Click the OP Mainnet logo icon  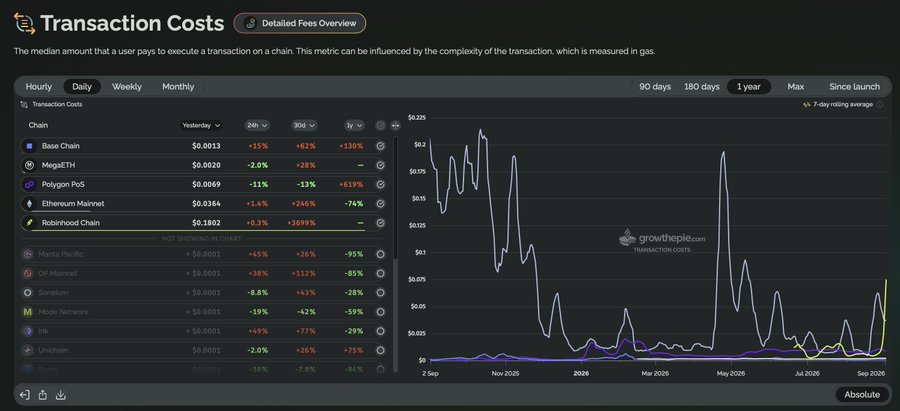pos(28,273)
